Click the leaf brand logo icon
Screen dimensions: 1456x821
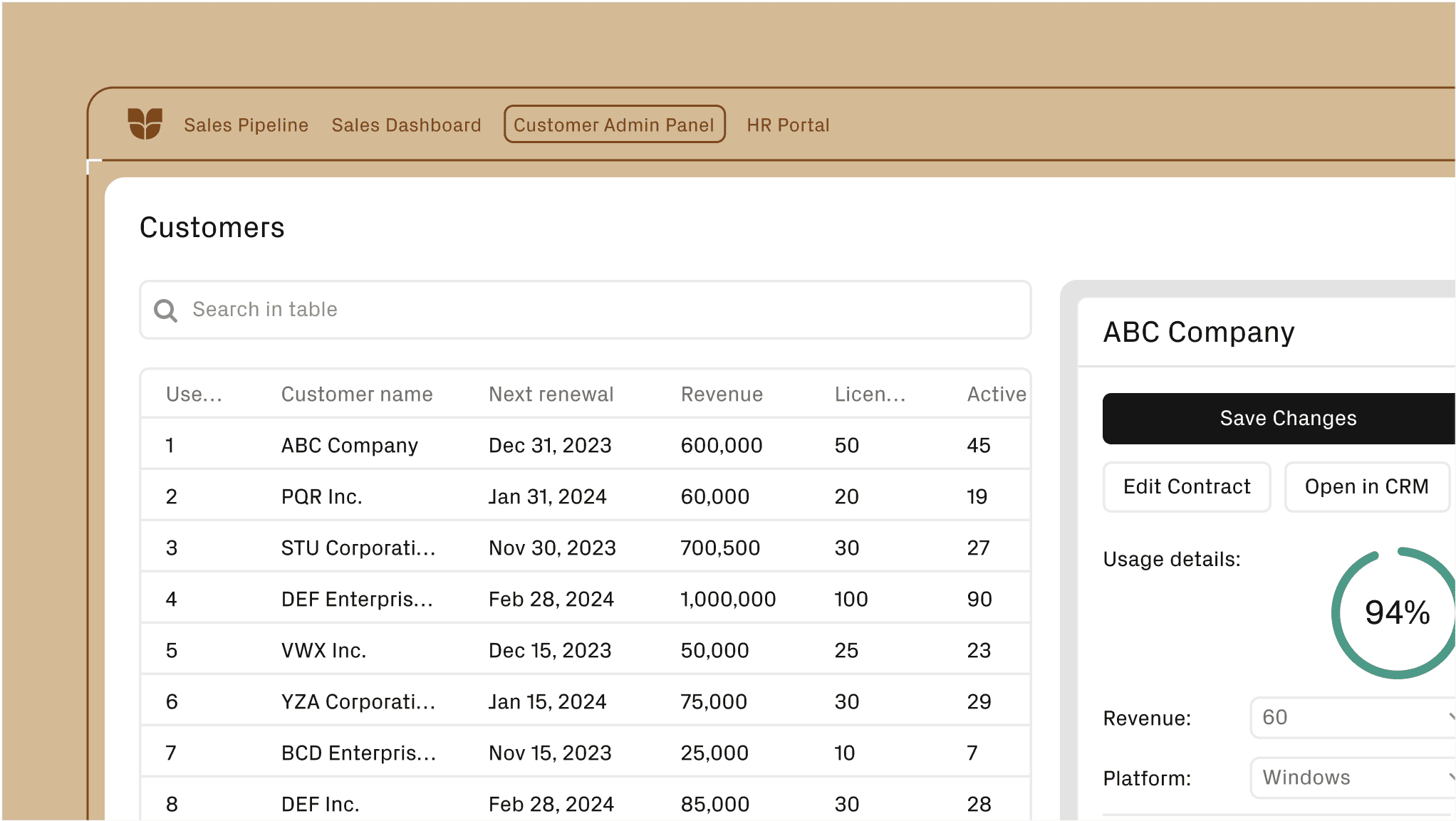point(145,125)
